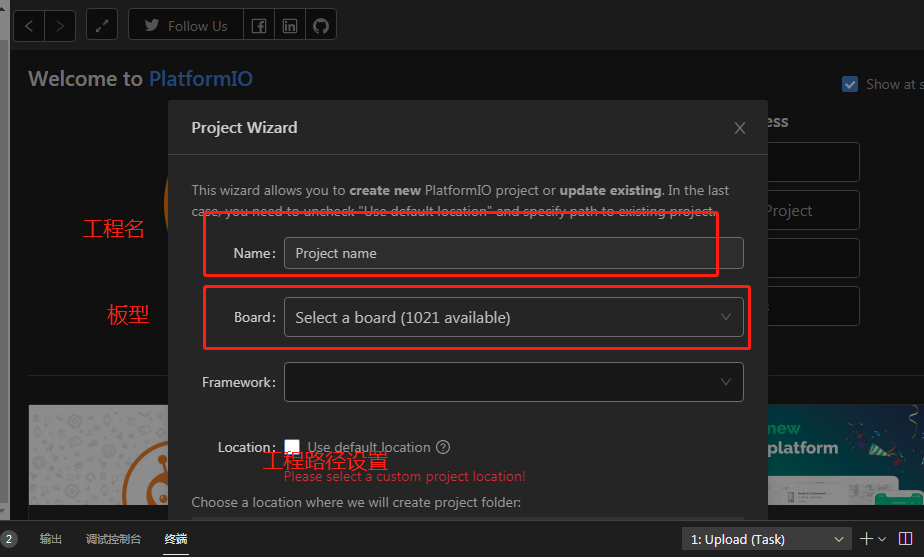
Task: Go forward with the right arrow button
Action: coord(60,26)
